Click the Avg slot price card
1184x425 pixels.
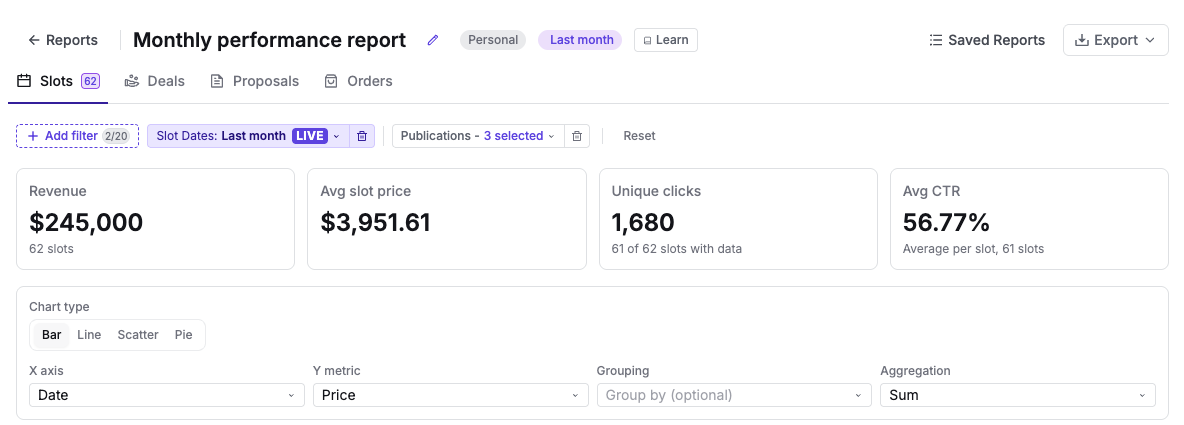[447, 219]
